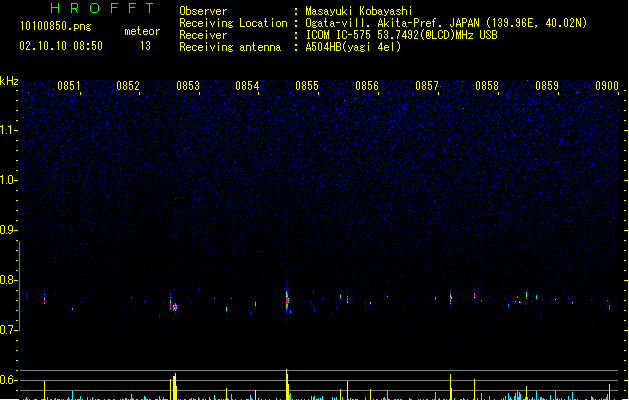Click the 0.7 kHz axis label
The image size is (629, 400).
point(8,330)
